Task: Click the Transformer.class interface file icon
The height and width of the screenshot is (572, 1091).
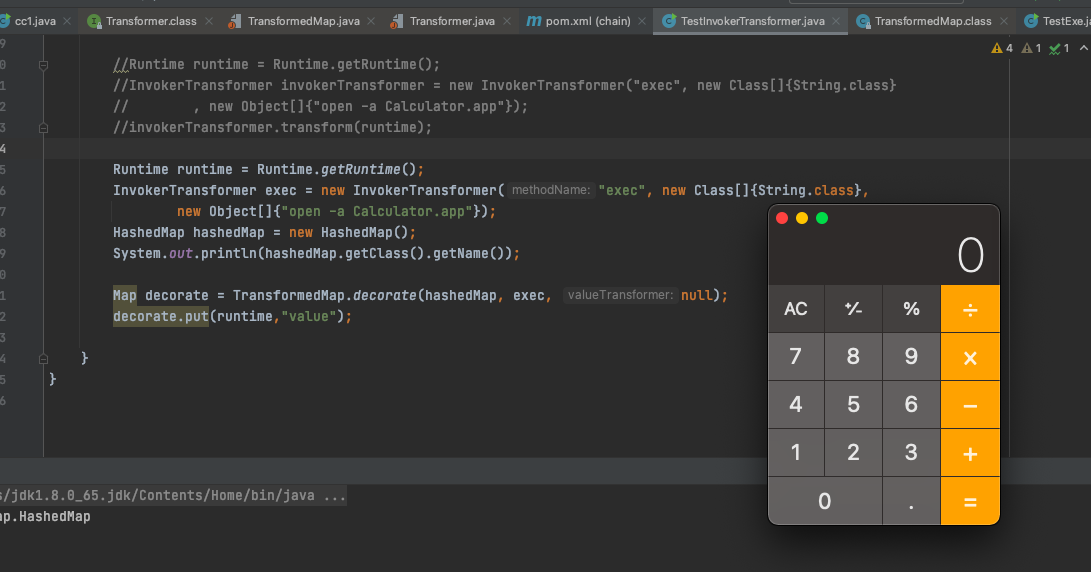Action: pos(94,21)
